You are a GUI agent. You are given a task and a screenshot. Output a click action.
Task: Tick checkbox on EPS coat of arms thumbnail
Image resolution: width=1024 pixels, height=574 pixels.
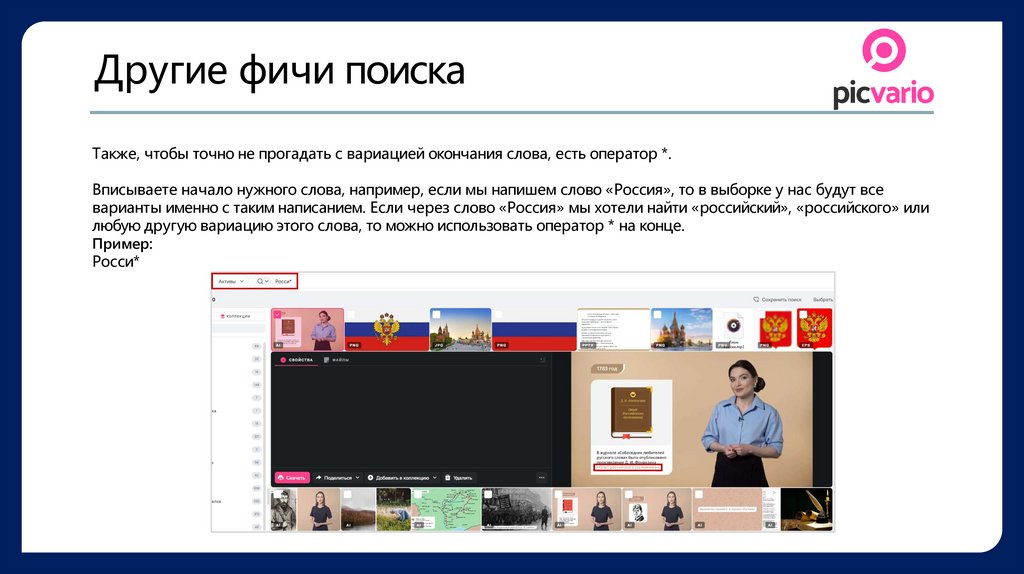803,315
